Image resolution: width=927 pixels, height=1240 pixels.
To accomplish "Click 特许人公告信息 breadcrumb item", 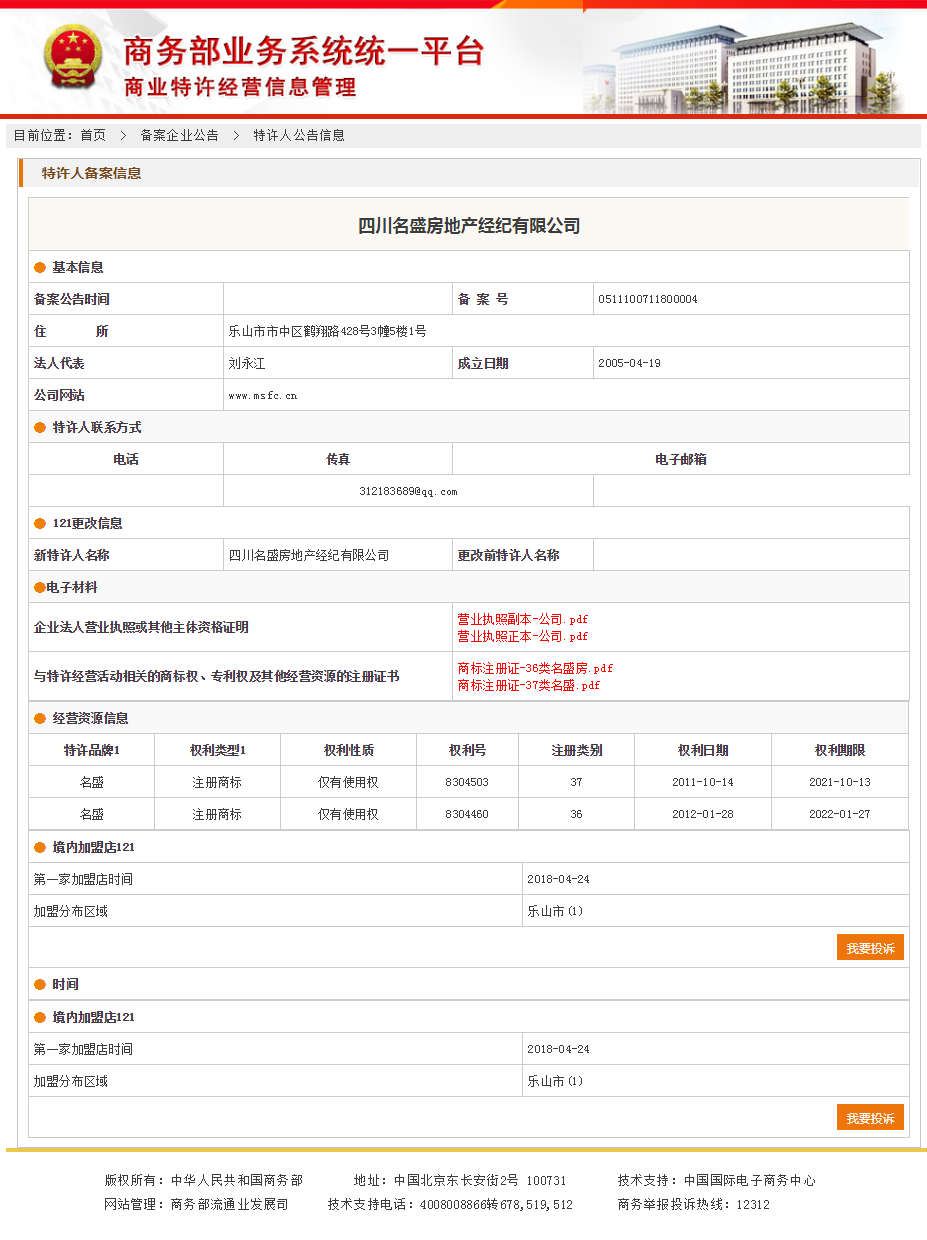I will (x=299, y=135).
